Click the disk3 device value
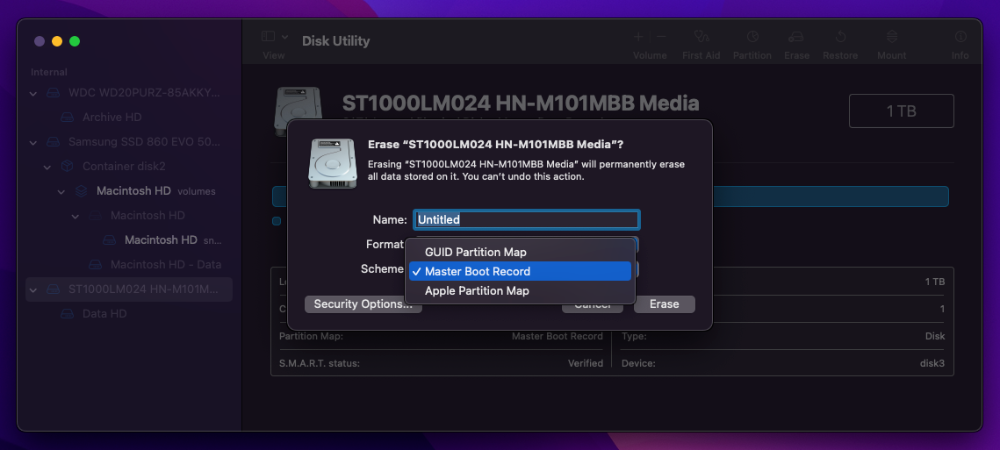Screen dimensions: 1000x450 (932, 363)
